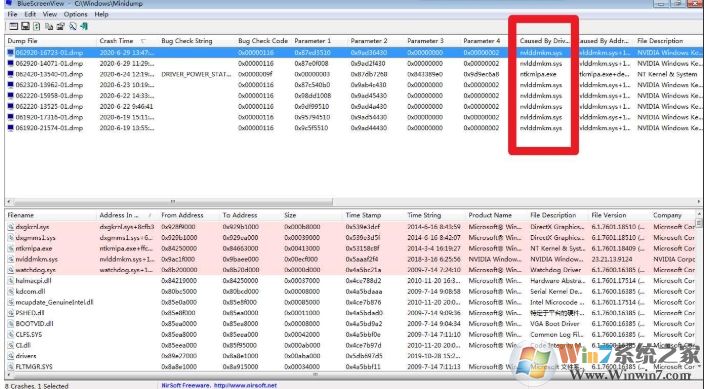Screen dimensions: 707x389
Task: Click the icon beside 062220-13525-01.dmp
Action: [10, 106]
